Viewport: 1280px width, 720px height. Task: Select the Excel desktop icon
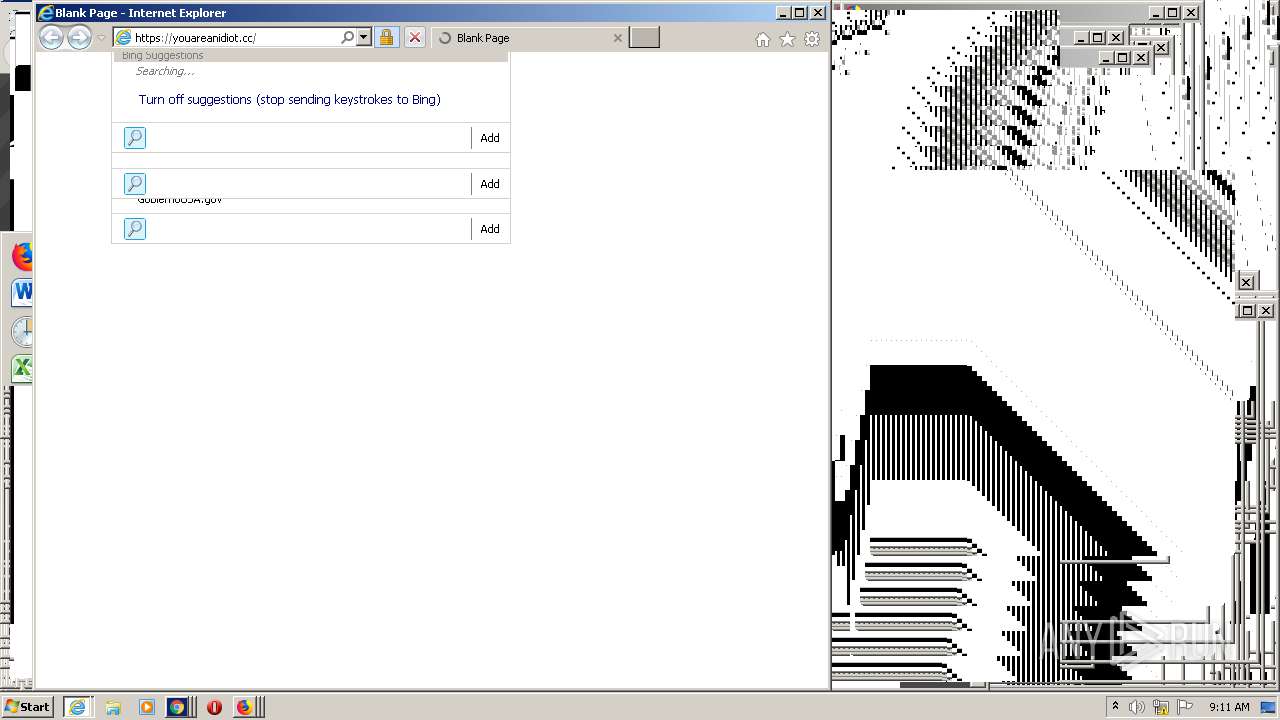coord(22,367)
